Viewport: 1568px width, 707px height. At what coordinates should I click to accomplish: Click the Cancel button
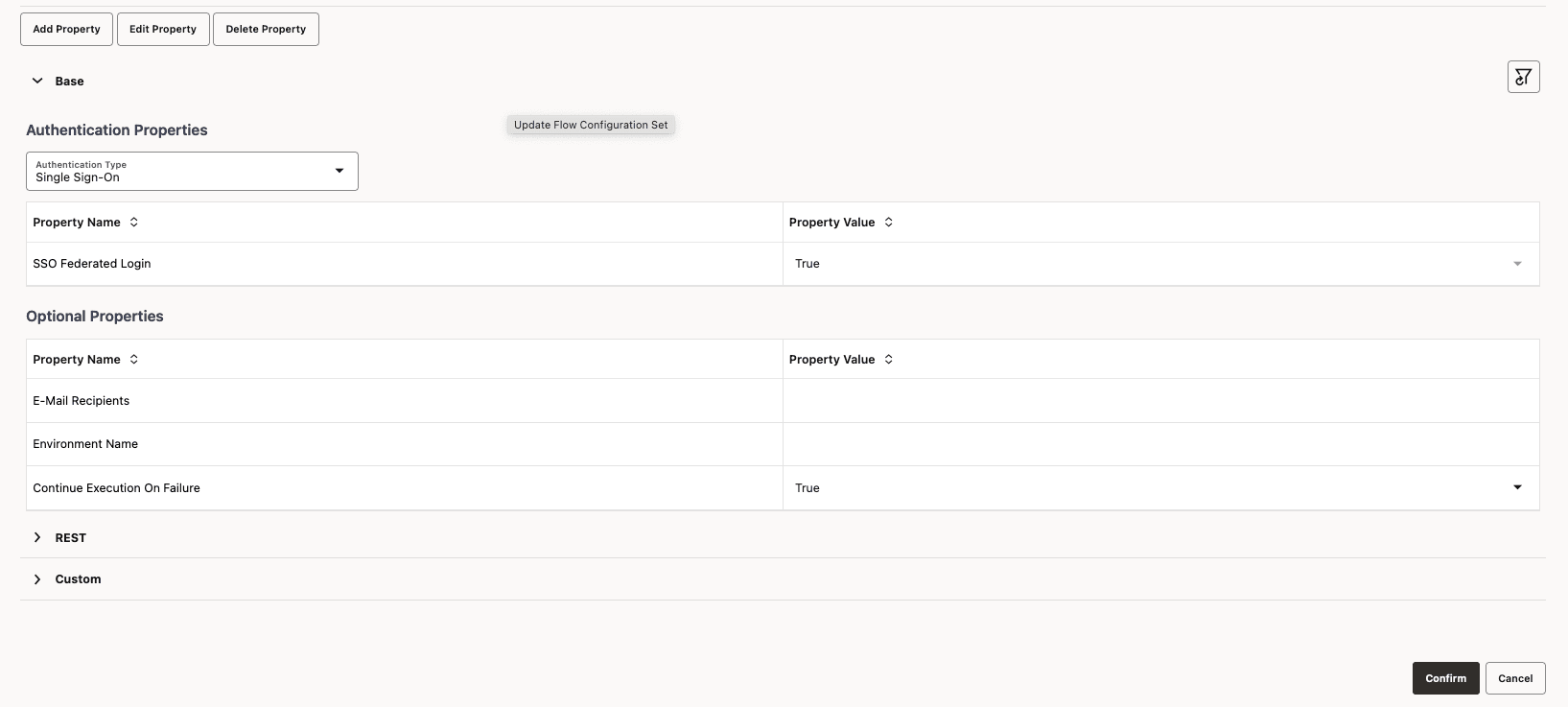point(1515,678)
